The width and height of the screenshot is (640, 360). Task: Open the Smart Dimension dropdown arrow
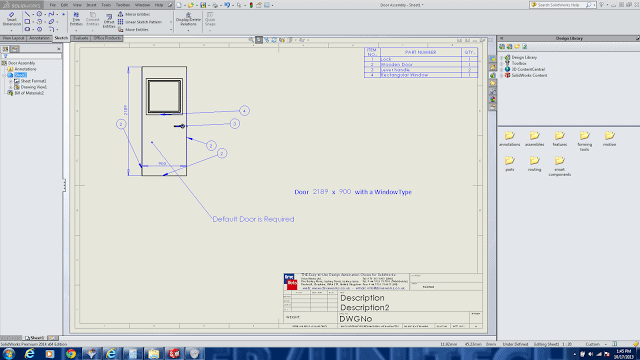pos(11,30)
